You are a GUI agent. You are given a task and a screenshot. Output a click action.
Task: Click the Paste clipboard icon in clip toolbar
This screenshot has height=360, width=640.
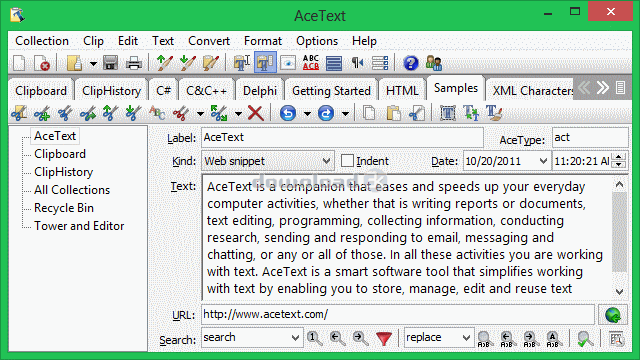[x=393, y=113]
